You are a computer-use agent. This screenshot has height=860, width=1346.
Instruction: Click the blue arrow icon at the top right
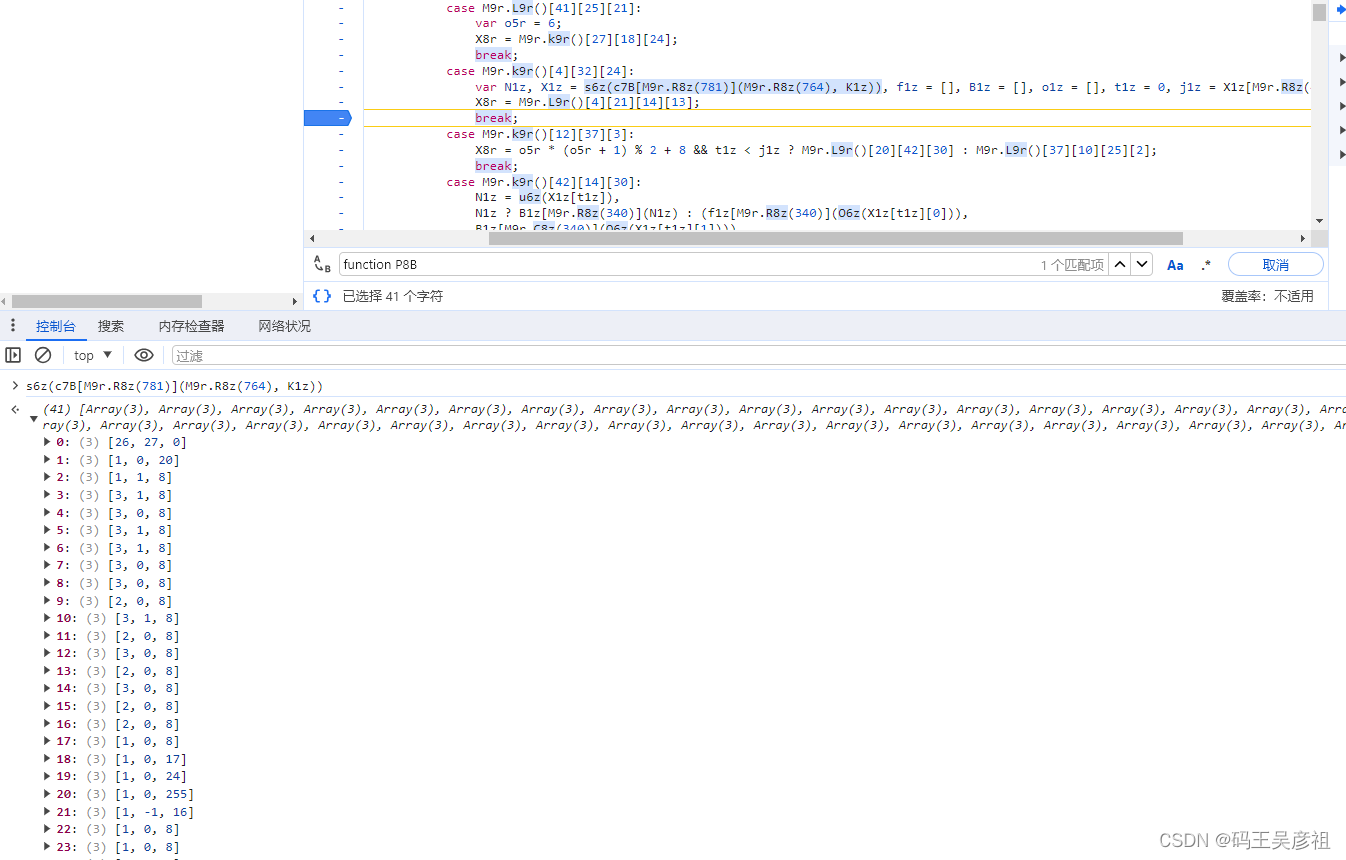click(x=1340, y=9)
